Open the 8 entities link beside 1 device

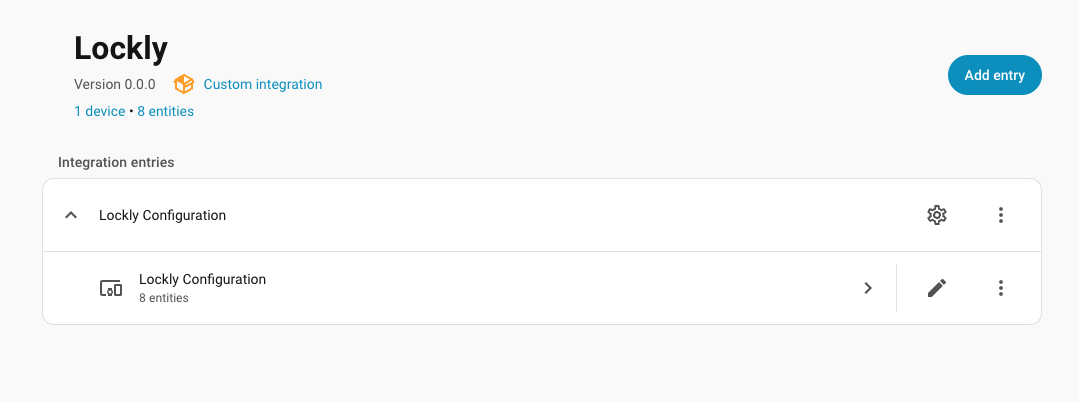click(165, 112)
